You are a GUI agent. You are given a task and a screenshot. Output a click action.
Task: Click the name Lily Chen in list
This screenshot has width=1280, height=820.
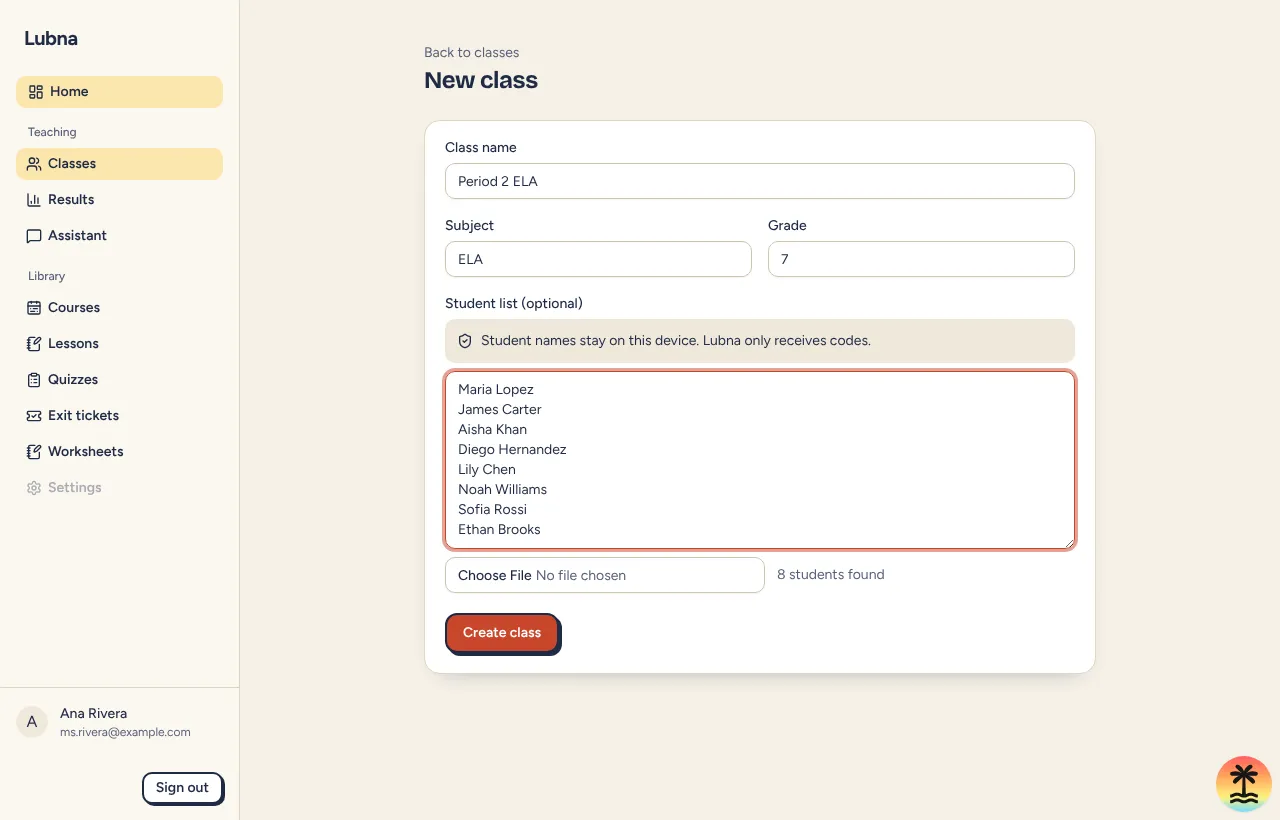[487, 470]
